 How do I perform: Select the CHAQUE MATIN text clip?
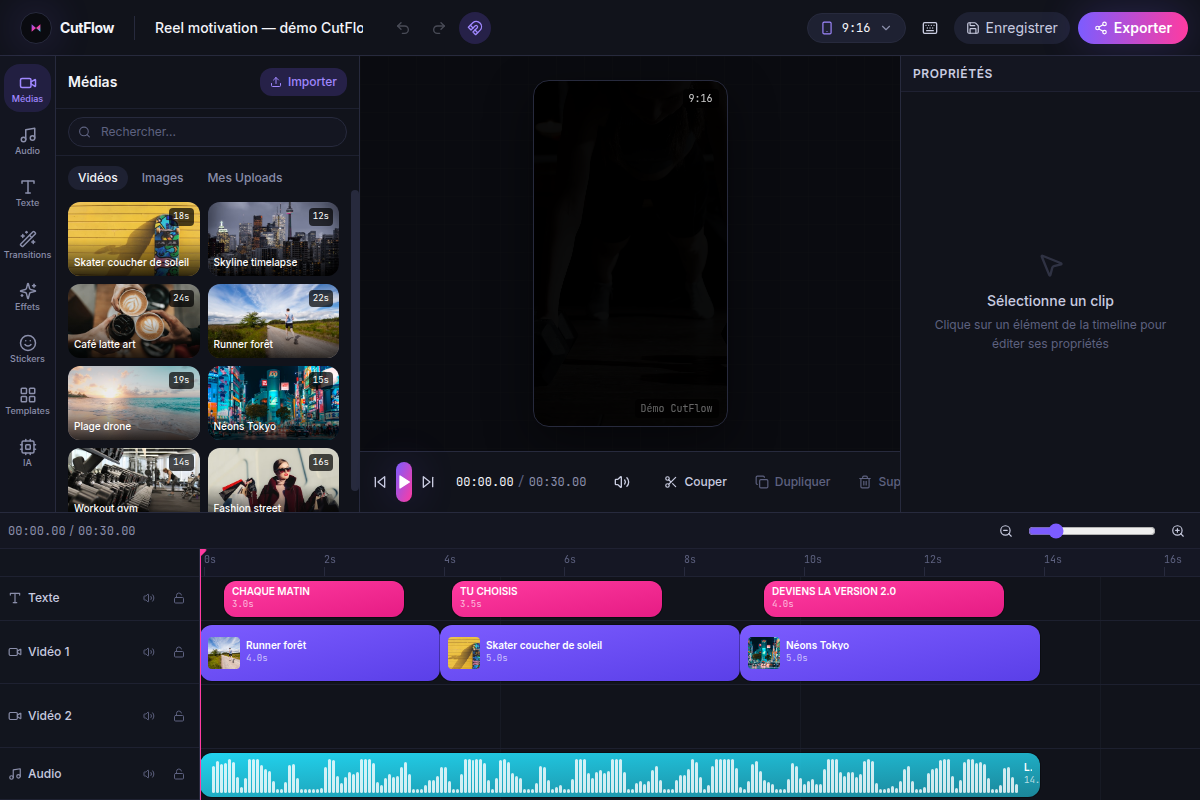point(314,599)
